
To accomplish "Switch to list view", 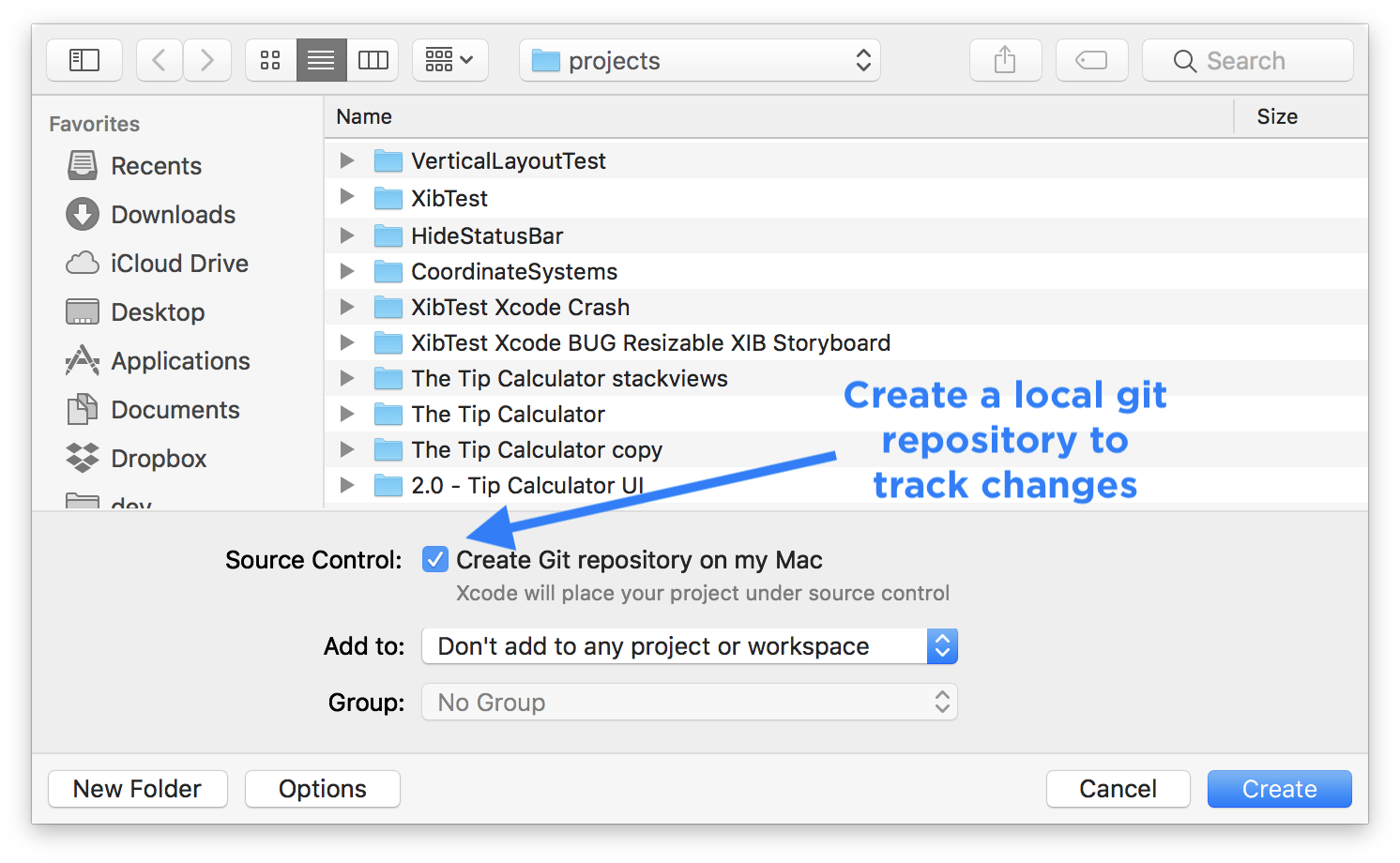I will pyautogui.click(x=321, y=59).
